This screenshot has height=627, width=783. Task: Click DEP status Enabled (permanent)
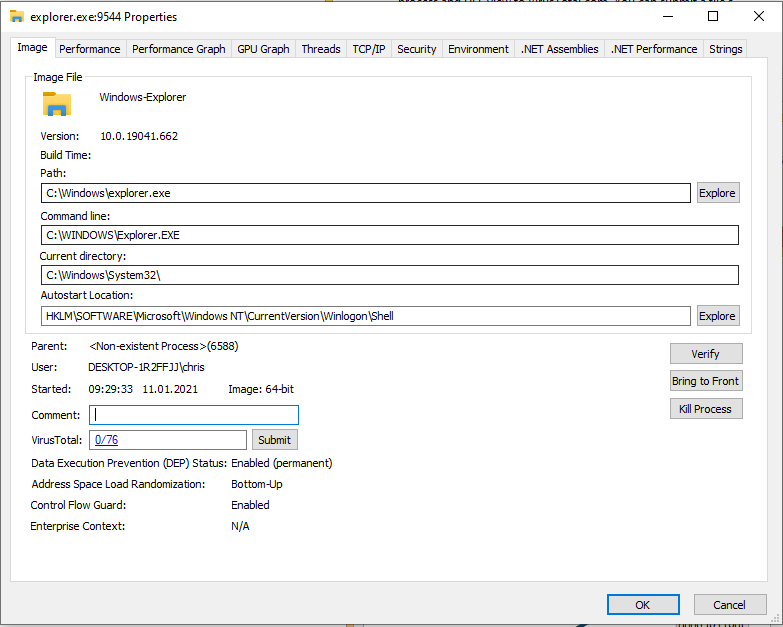coord(282,463)
